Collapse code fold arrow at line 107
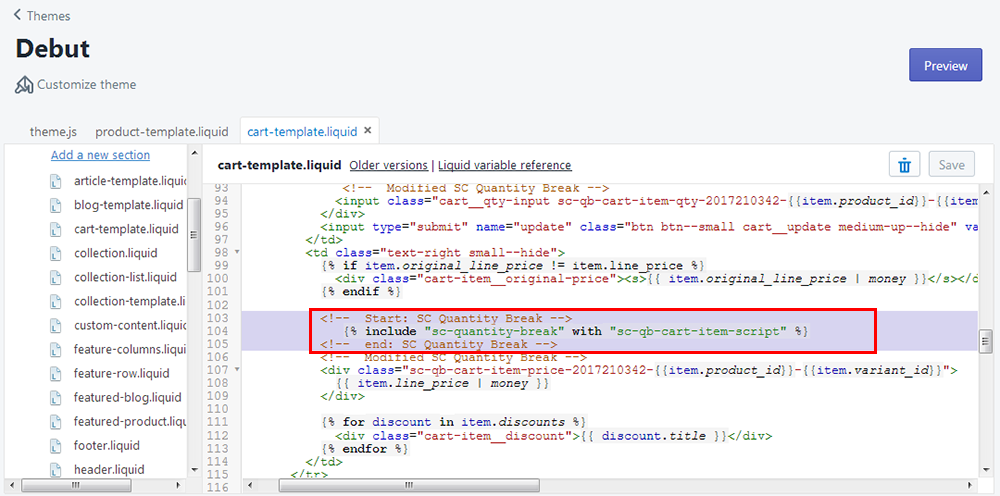The image size is (1000, 496). point(236,370)
